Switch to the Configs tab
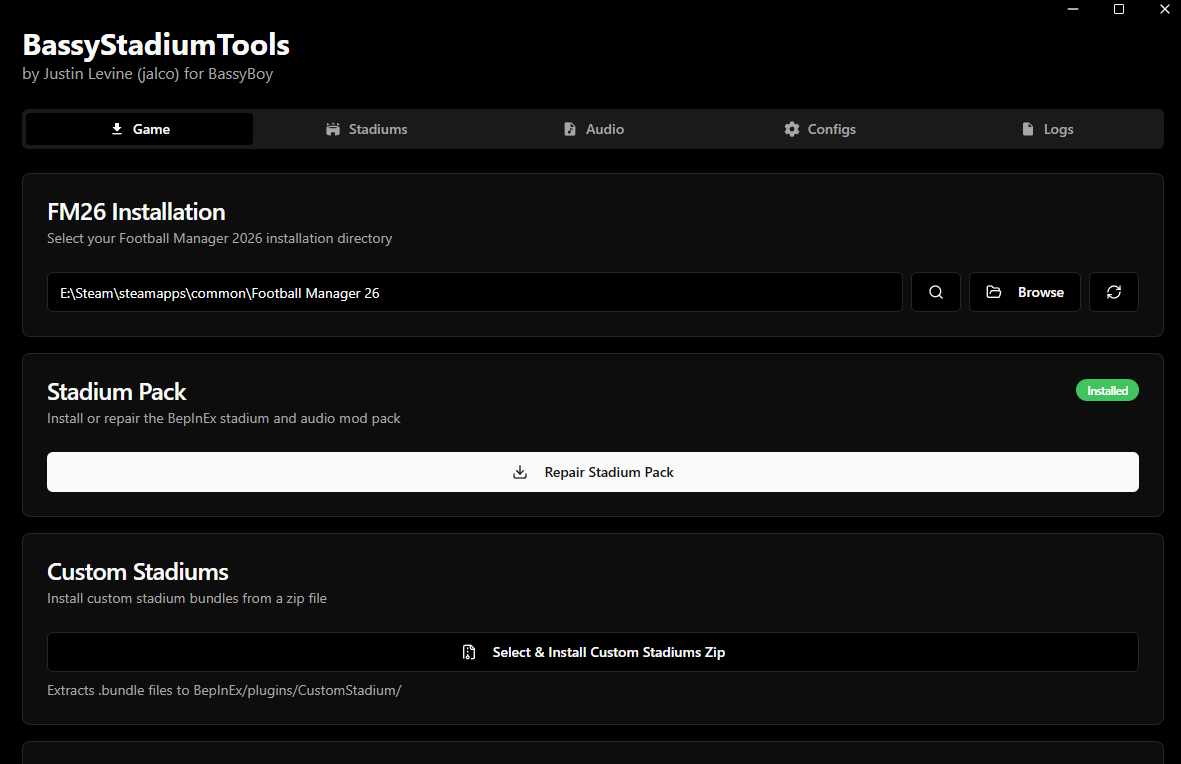 click(x=819, y=129)
